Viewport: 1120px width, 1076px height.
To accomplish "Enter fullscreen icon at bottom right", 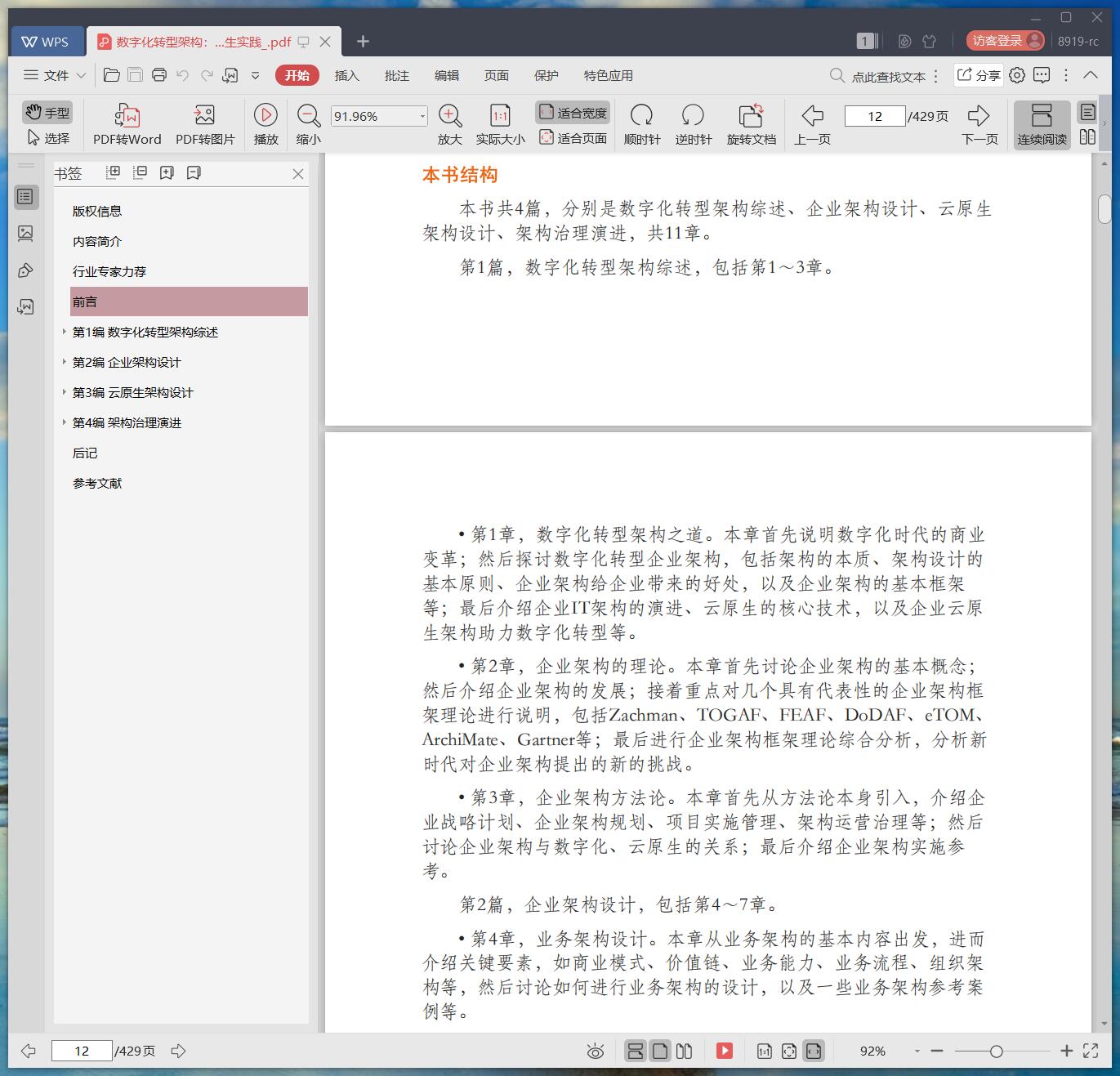I will click(x=1091, y=1051).
